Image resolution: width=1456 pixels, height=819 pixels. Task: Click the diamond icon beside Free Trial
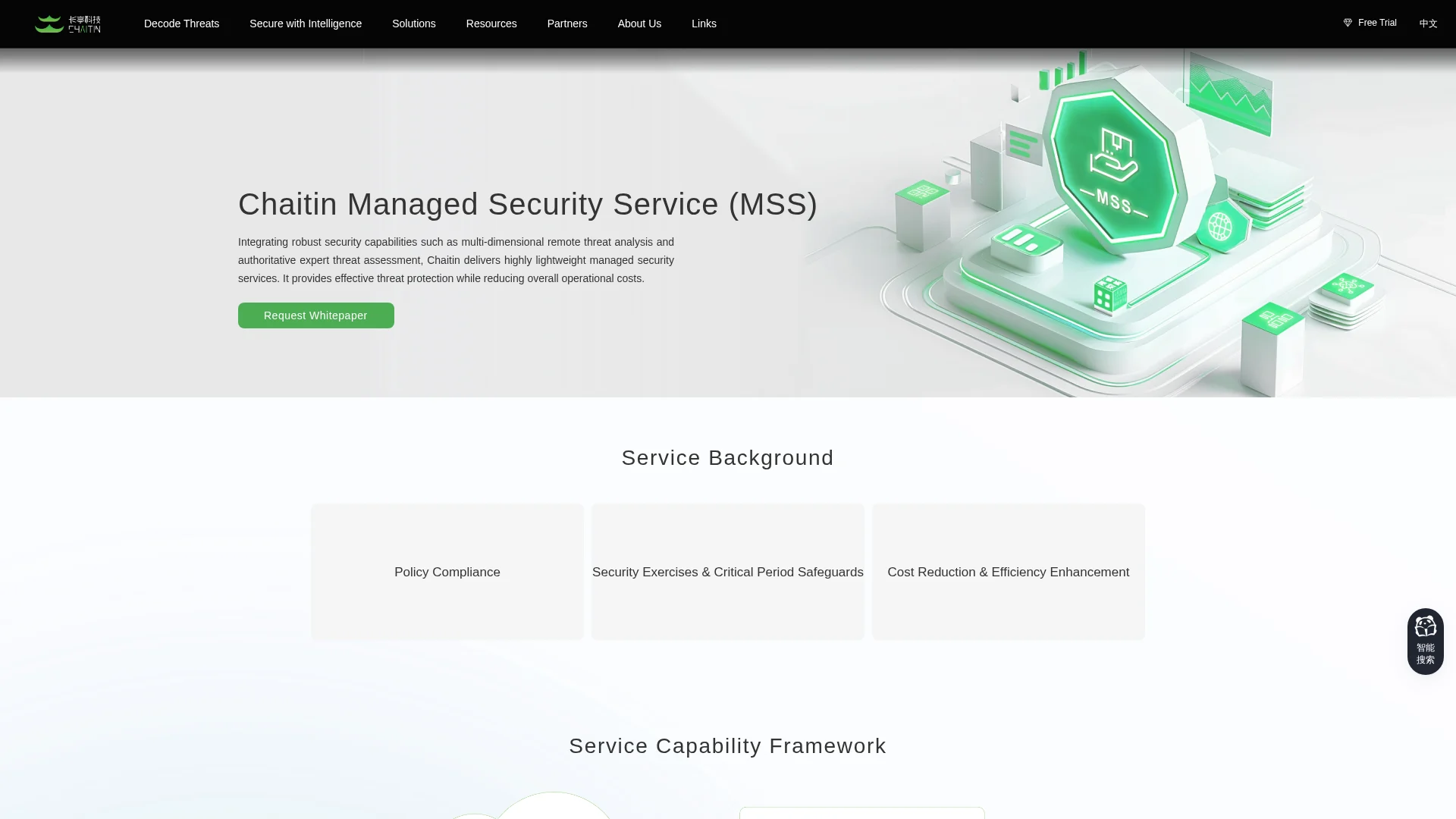click(x=1348, y=23)
